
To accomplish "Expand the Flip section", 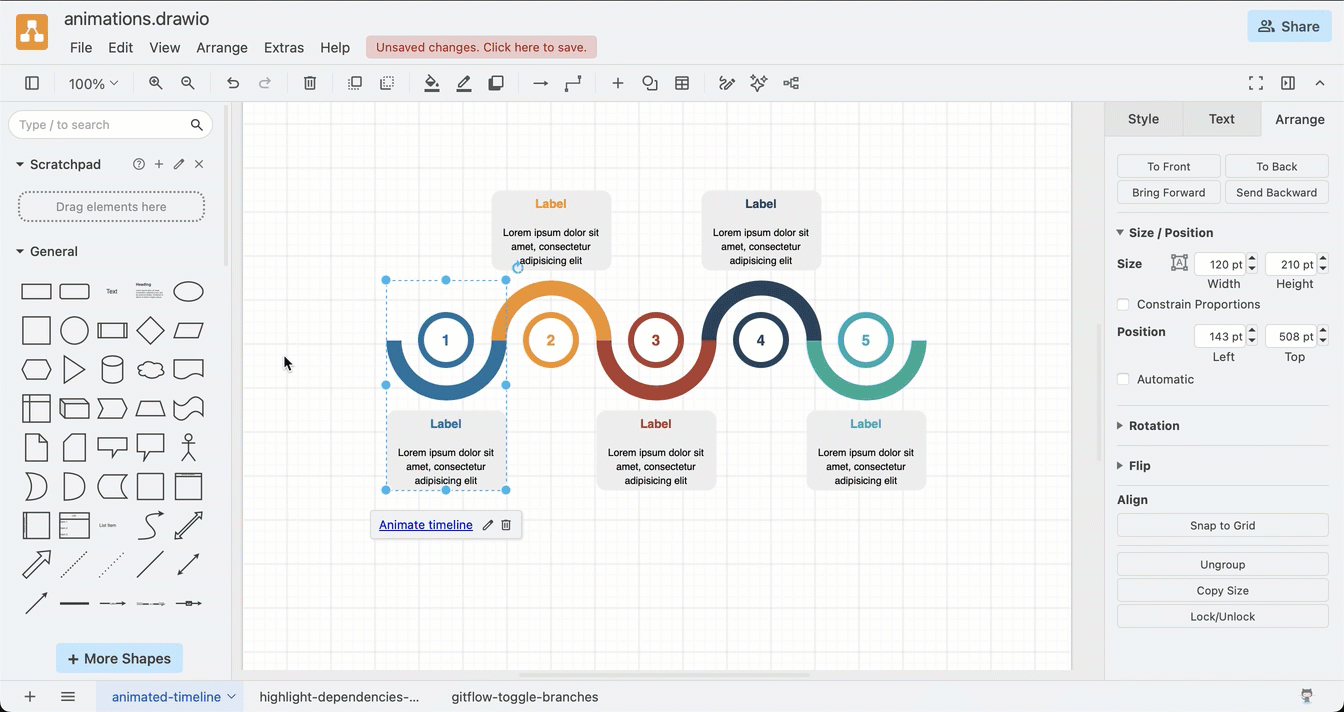I will point(1120,465).
